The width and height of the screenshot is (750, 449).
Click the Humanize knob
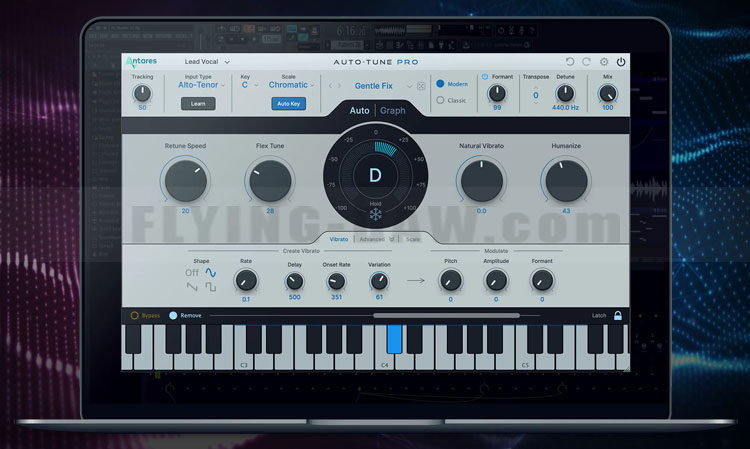coord(566,181)
